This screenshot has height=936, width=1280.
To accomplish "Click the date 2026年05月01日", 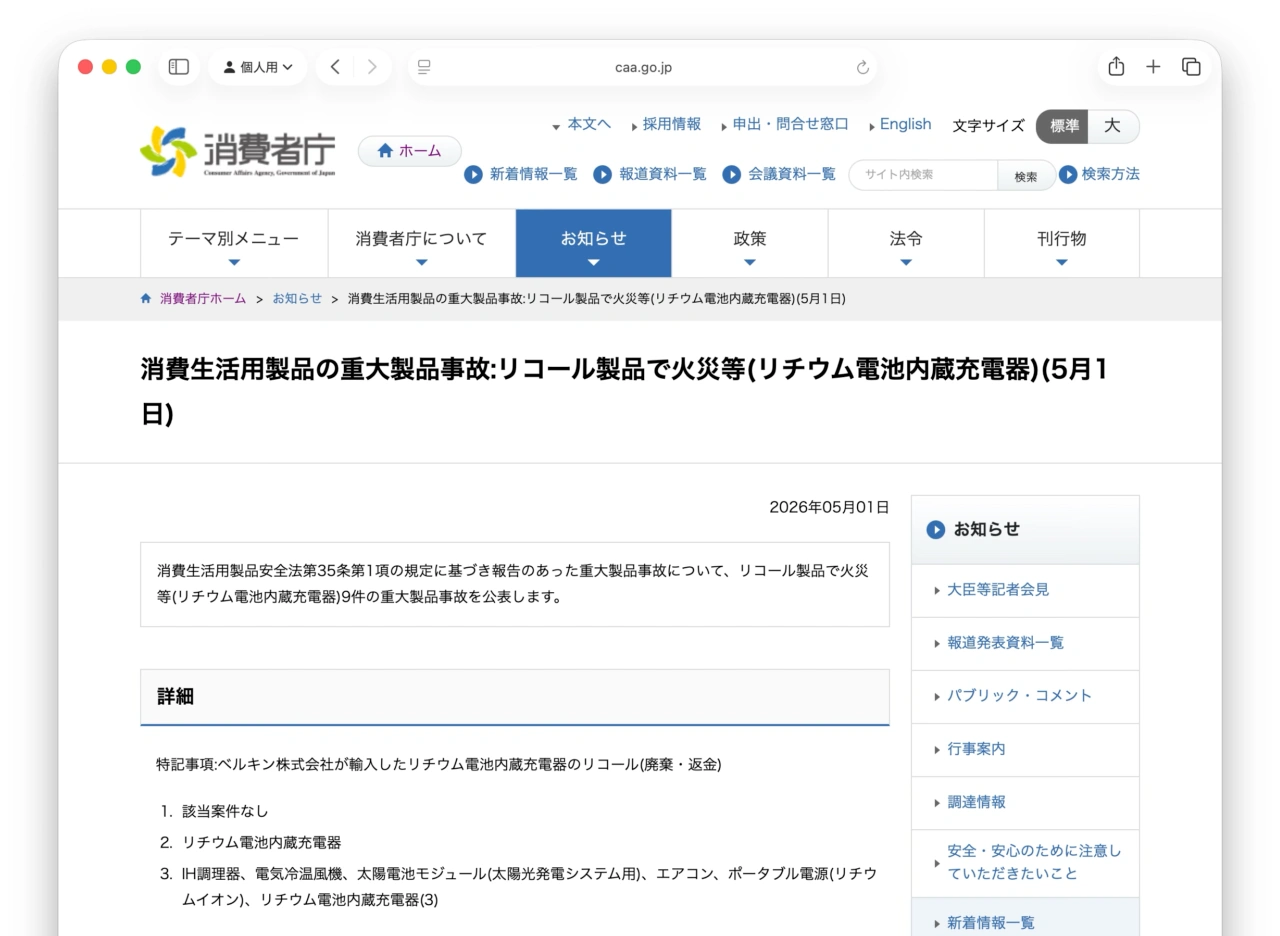I will point(829,507).
